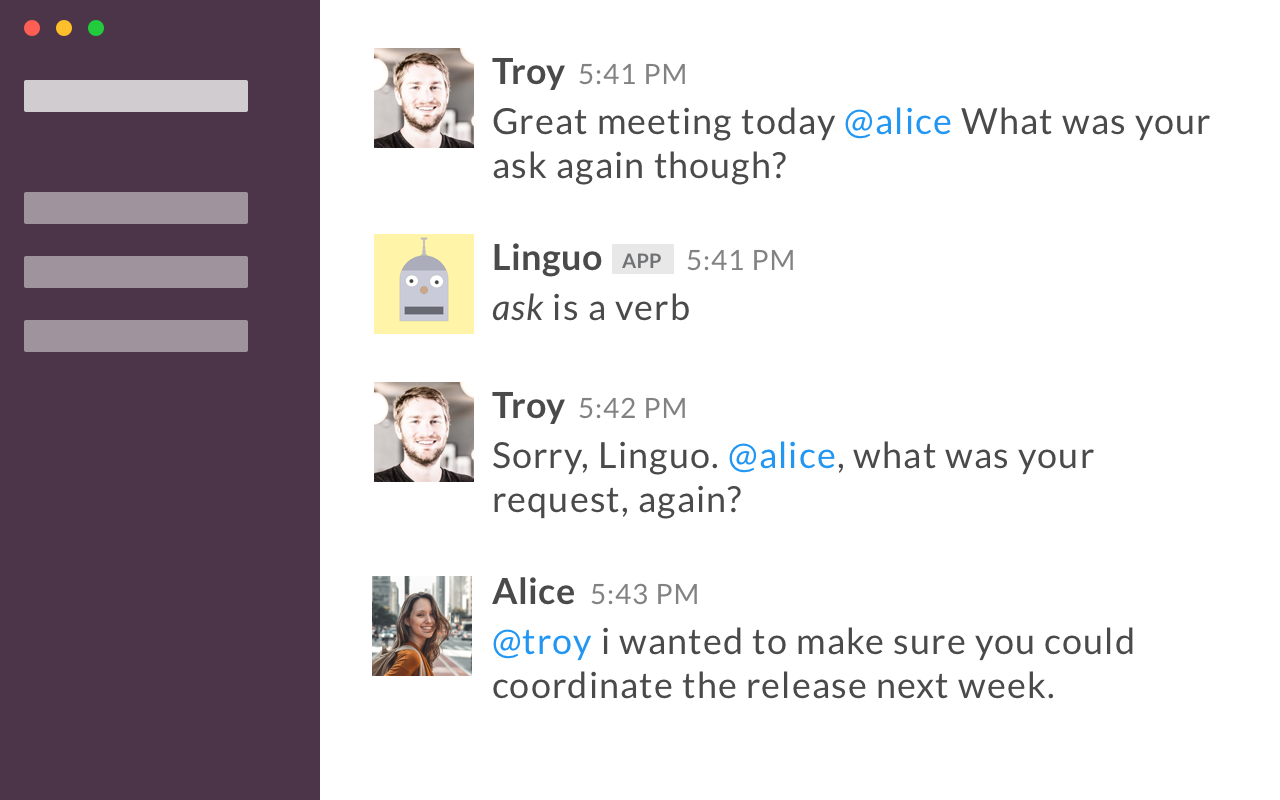Open the 5:43 PM timestamp on Alice's message
The image size is (1280, 800).
click(x=644, y=594)
